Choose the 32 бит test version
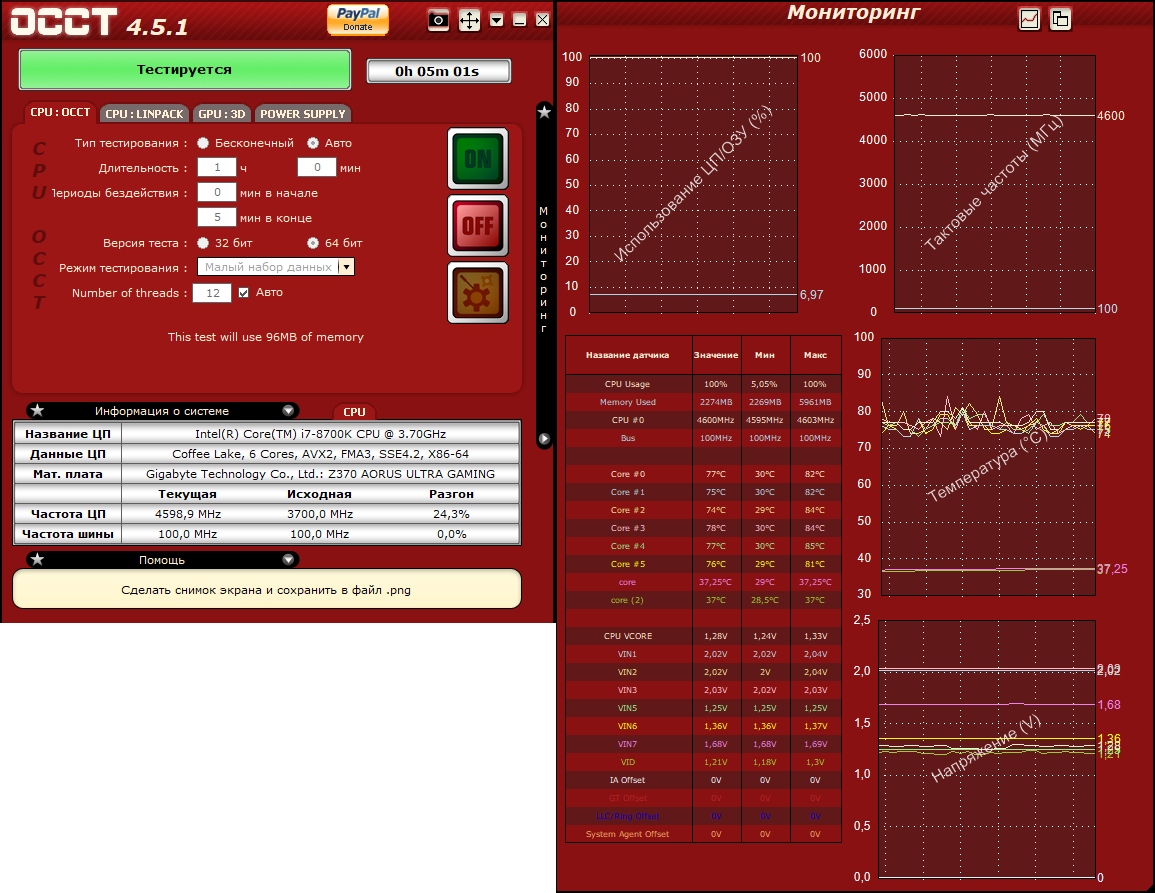Viewport: 1155px width, 893px height. coord(203,242)
